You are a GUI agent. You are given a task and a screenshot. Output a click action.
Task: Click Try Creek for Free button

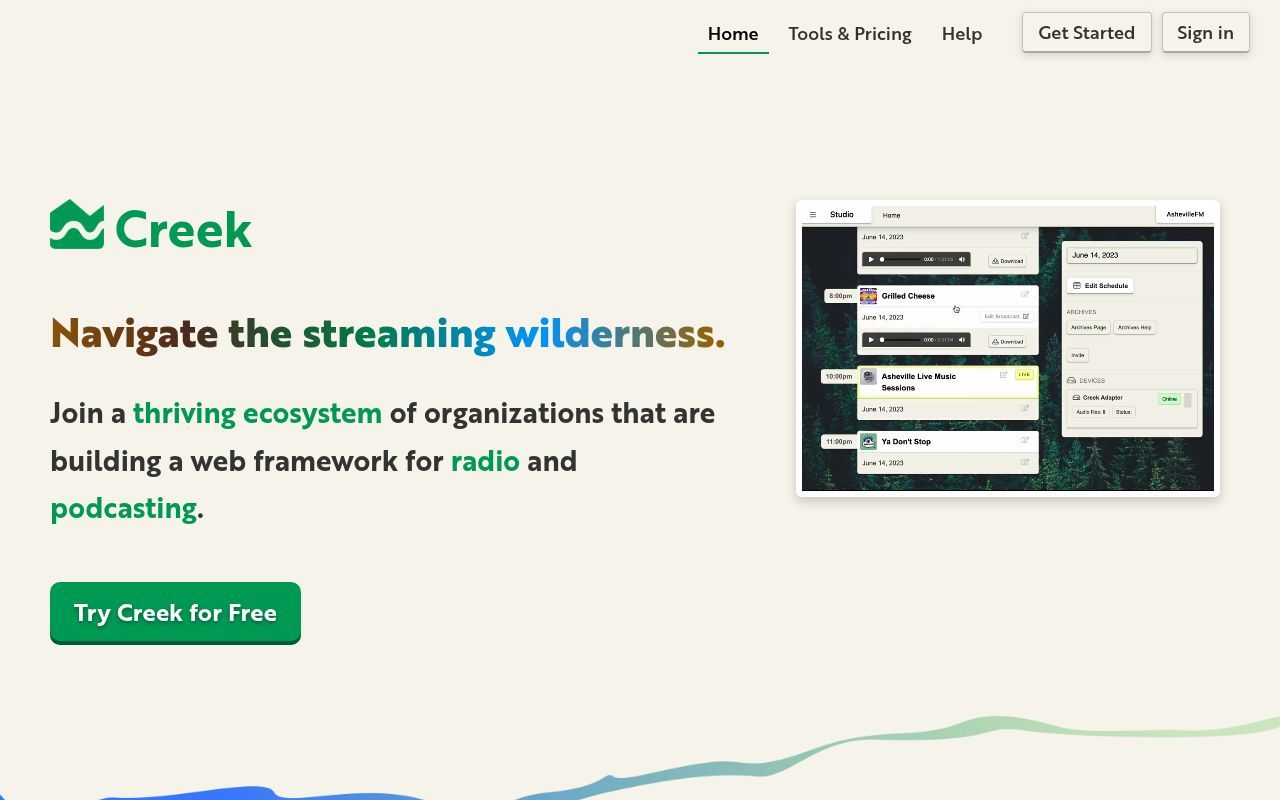(175, 613)
